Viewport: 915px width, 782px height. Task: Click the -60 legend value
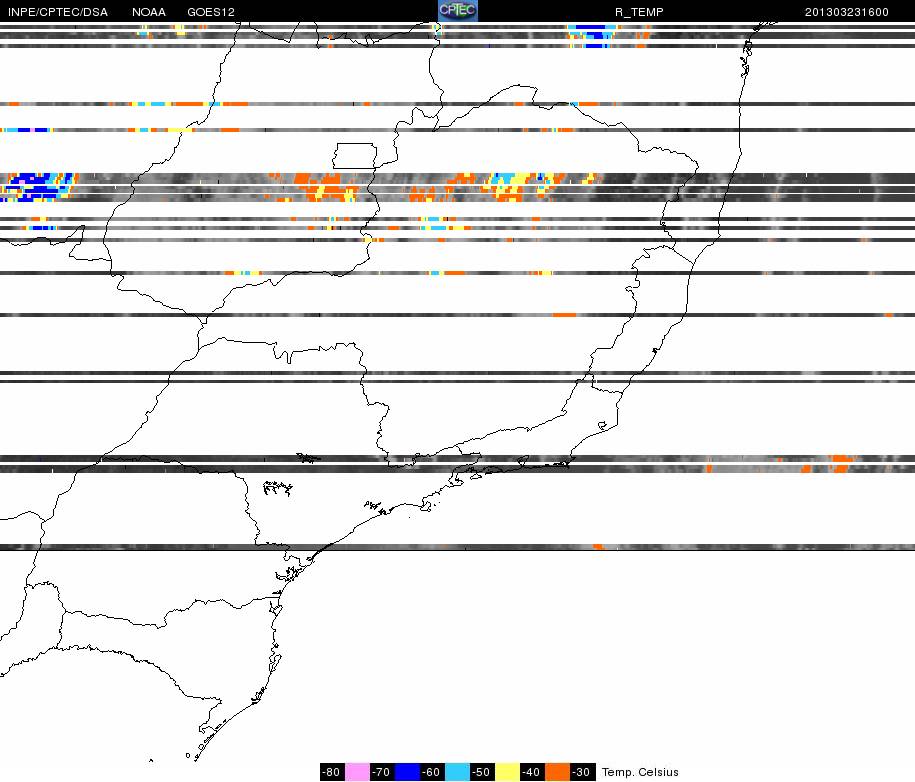coord(432,771)
